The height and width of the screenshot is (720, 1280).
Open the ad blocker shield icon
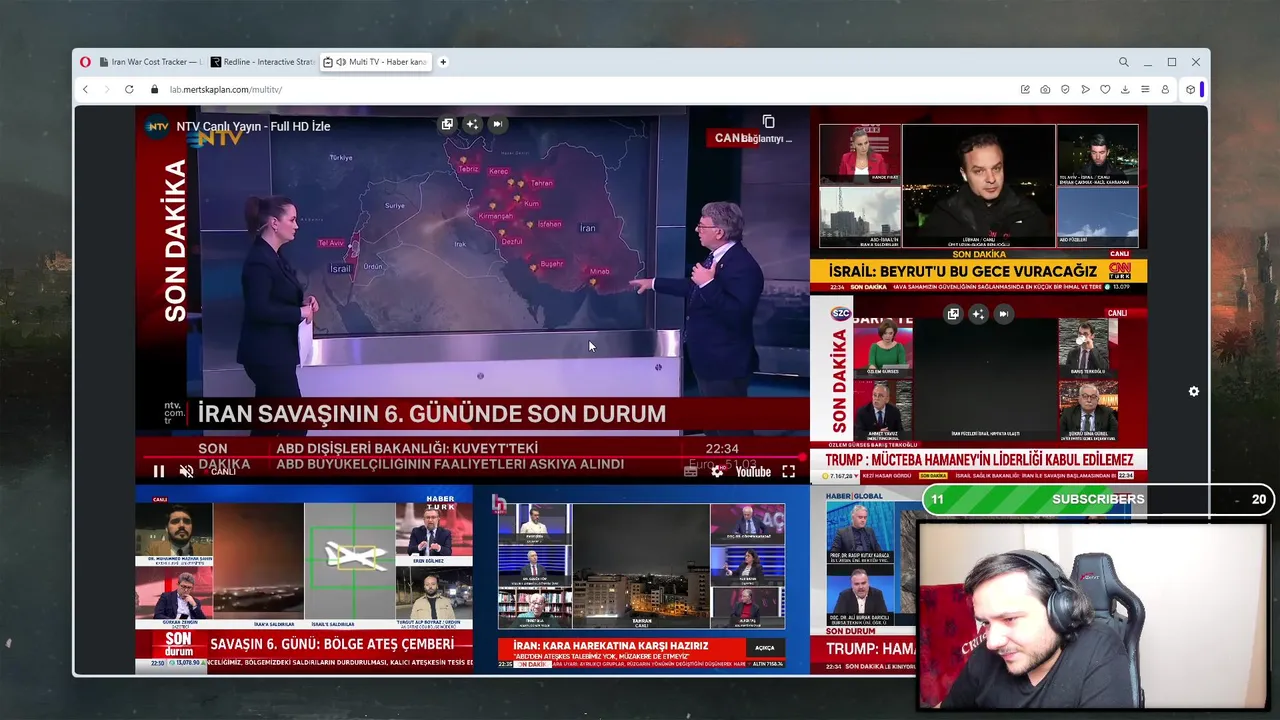1065,89
